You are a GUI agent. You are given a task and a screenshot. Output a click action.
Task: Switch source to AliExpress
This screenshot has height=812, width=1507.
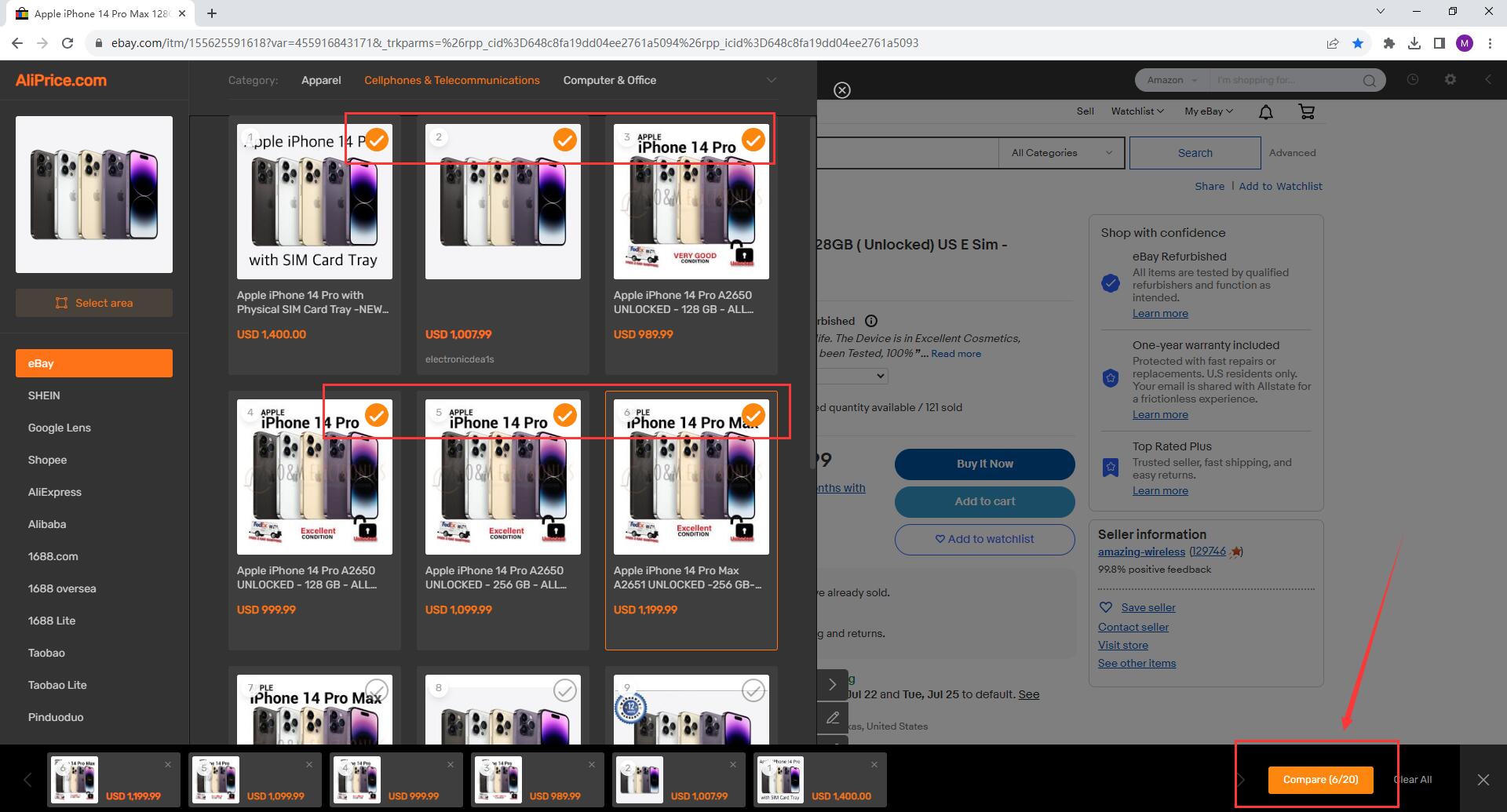pyautogui.click(x=94, y=492)
